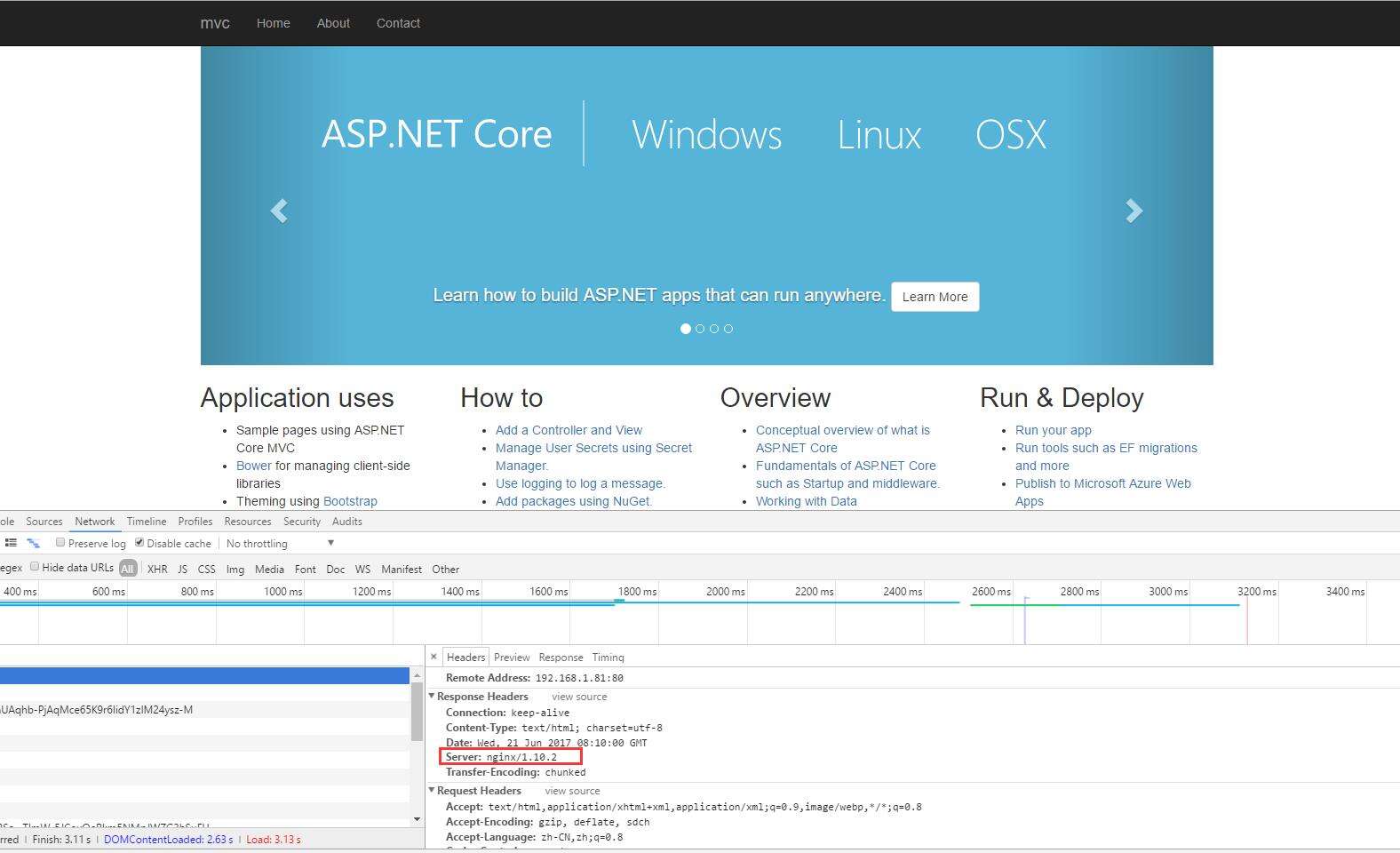Open the Security tab in DevTools
1400x853 pixels.
click(302, 522)
